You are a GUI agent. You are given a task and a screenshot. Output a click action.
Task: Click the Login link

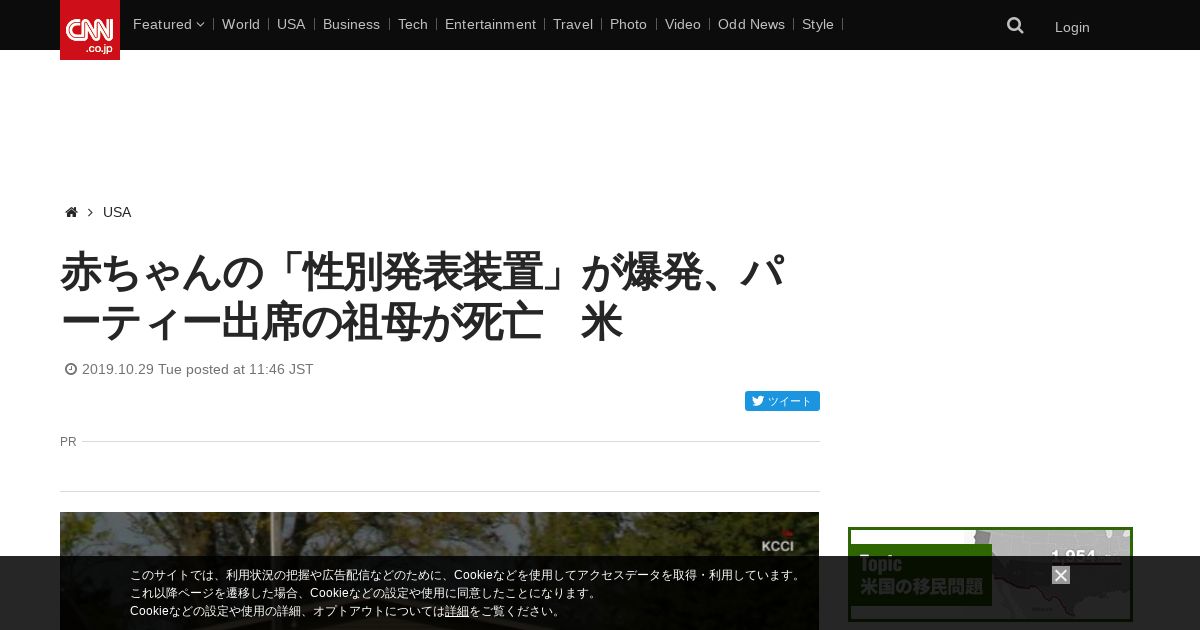(1072, 27)
